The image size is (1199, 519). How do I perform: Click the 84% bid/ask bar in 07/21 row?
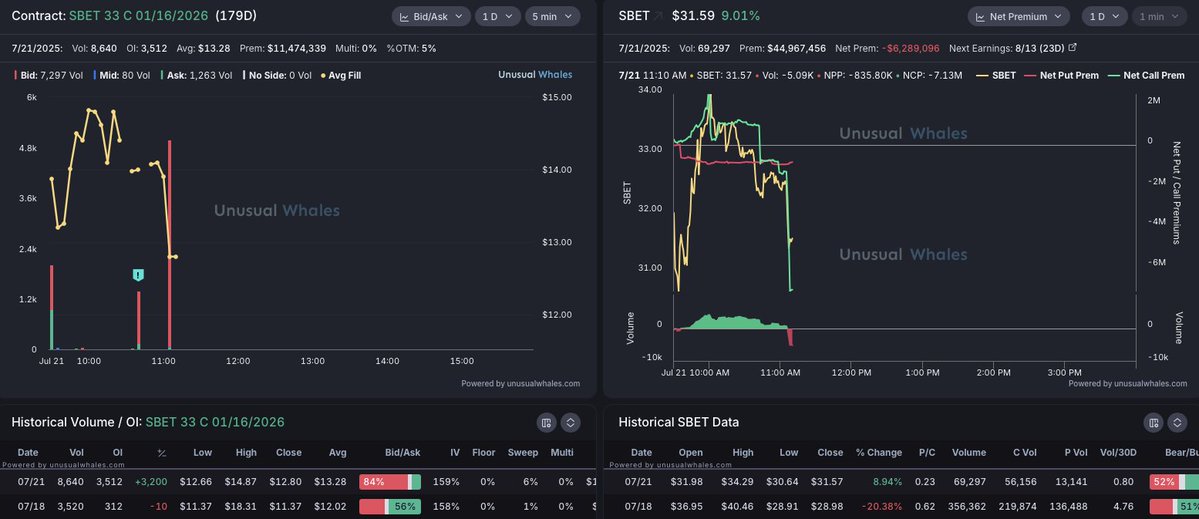(390, 482)
